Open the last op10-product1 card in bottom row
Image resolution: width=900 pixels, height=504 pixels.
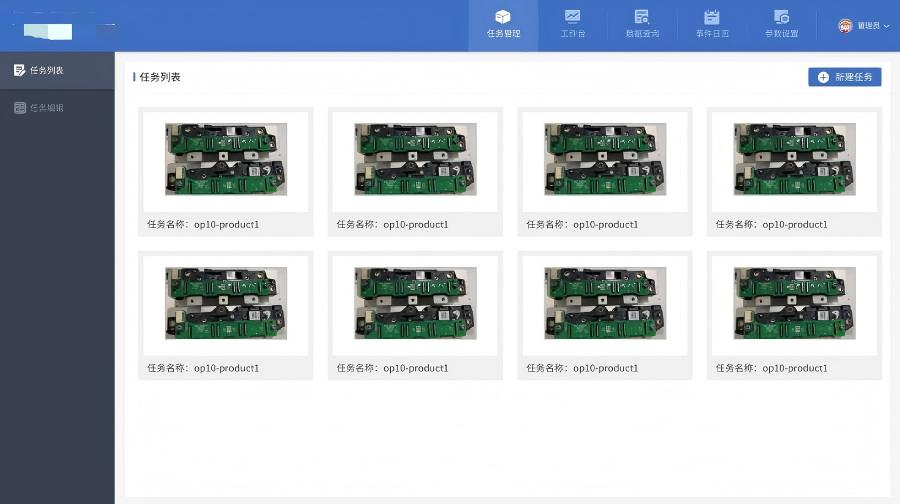pos(794,315)
